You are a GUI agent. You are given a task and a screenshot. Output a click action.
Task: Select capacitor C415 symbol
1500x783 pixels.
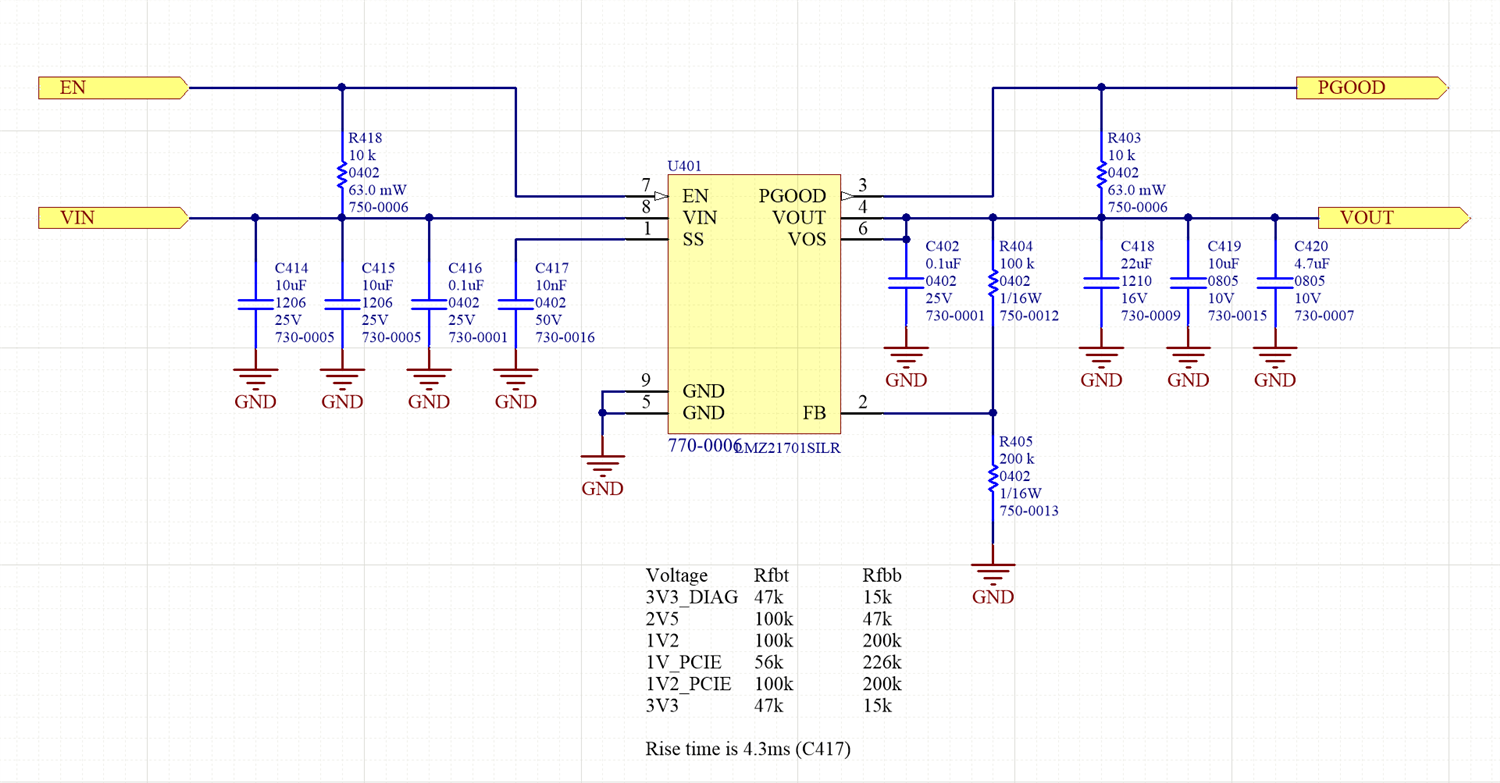click(x=342, y=304)
